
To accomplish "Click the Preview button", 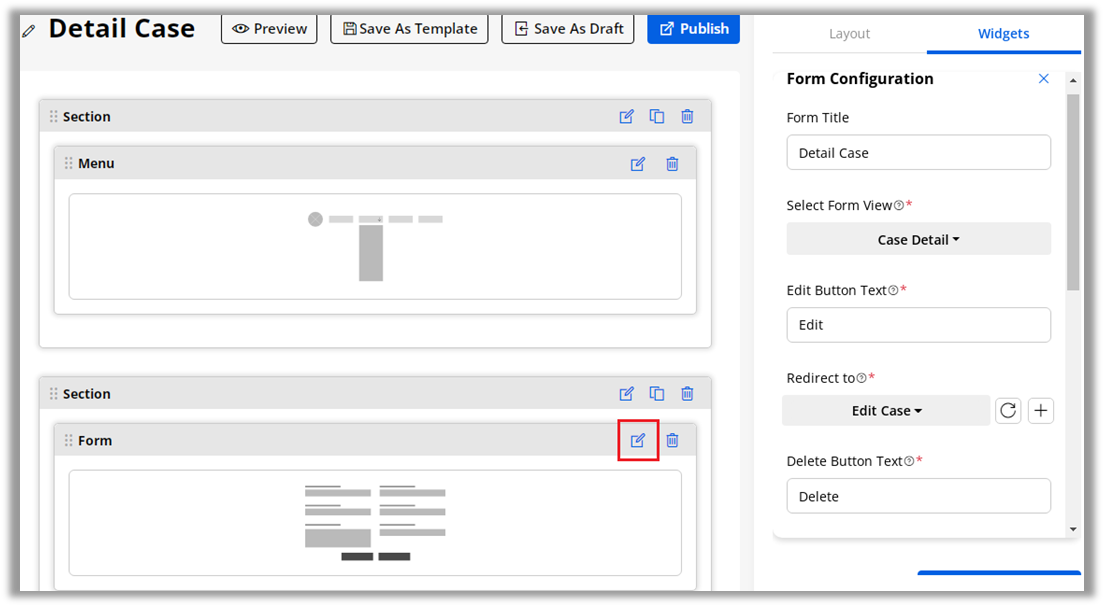I will (269, 29).
